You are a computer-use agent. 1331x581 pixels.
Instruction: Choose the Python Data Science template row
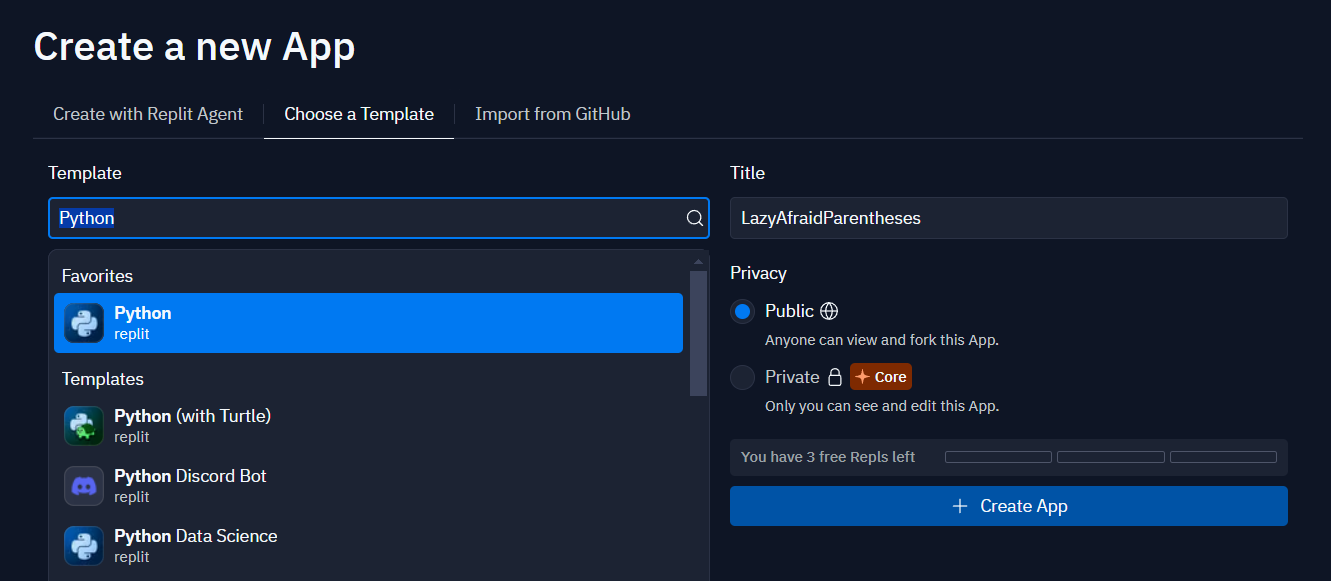[x=368, y=546]
